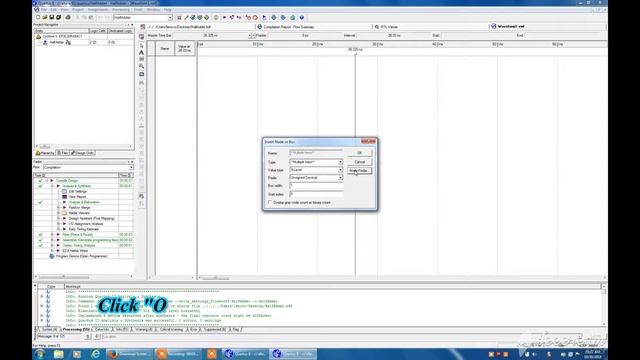Open the file explorer taskbar icon
The width and height of the screenshot is (640, 360).
[x=59, y=354]
